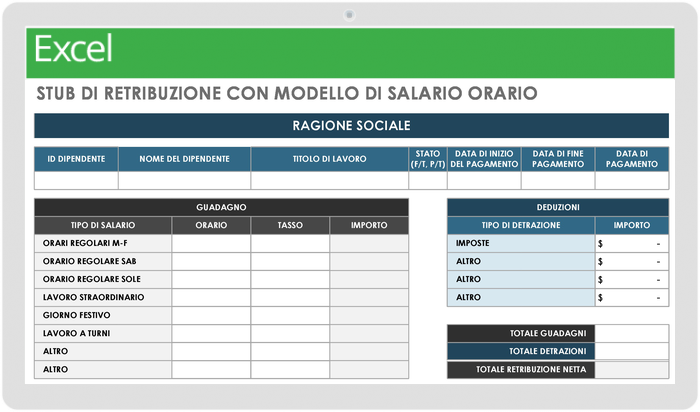The width and height of the screenshot is (700, 412).
Task: Click the ORARIO cell for LAVORO STRAORDINARIO
Action: [x=211, y=297]
